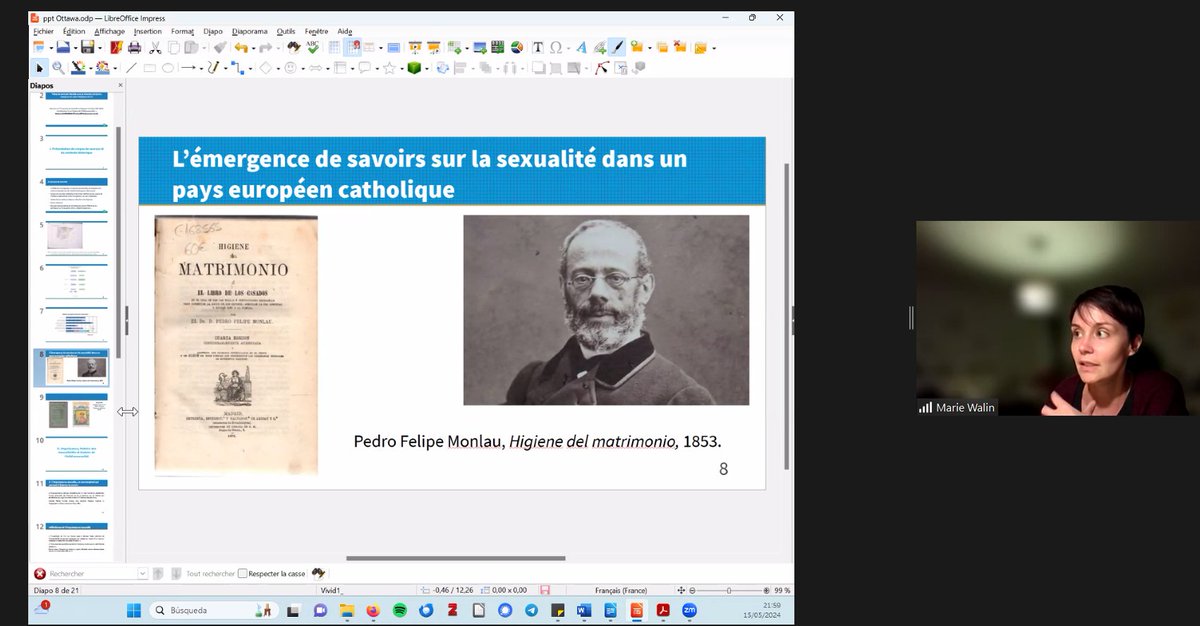Click the Cut scissors icon

tap(155, 47)
